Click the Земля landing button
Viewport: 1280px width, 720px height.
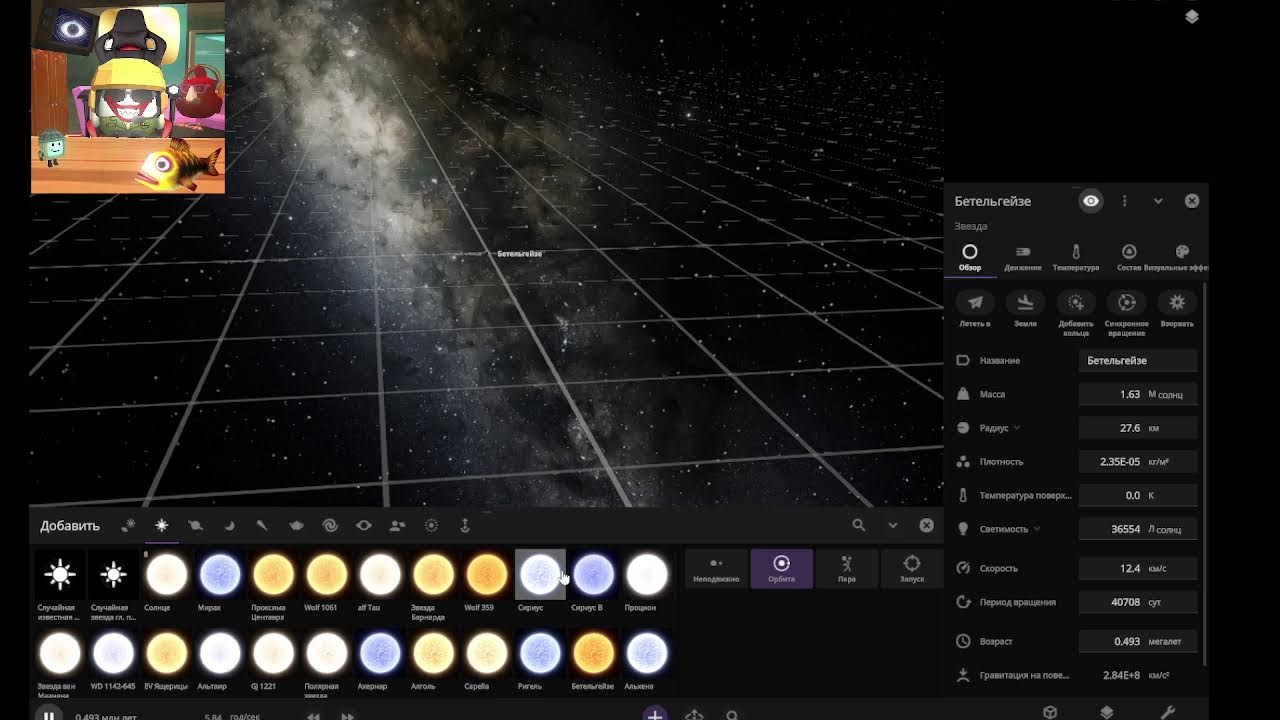pyautogui.click(x=1025, y=310)
